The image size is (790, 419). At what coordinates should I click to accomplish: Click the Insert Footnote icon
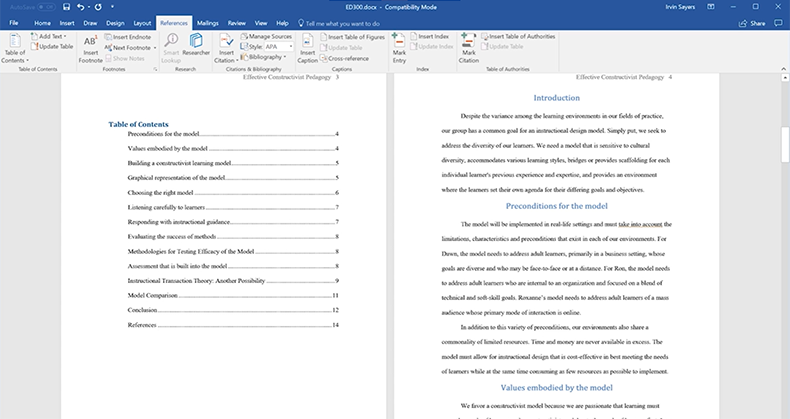[90, 42]
